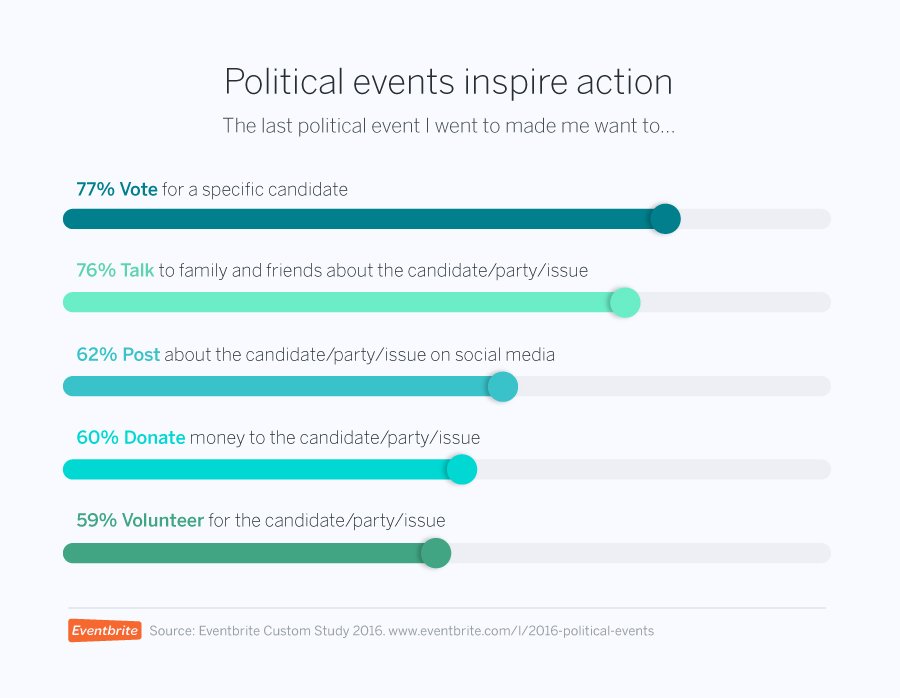Click the Eventbrite orange logo

[x=105, y=630]
